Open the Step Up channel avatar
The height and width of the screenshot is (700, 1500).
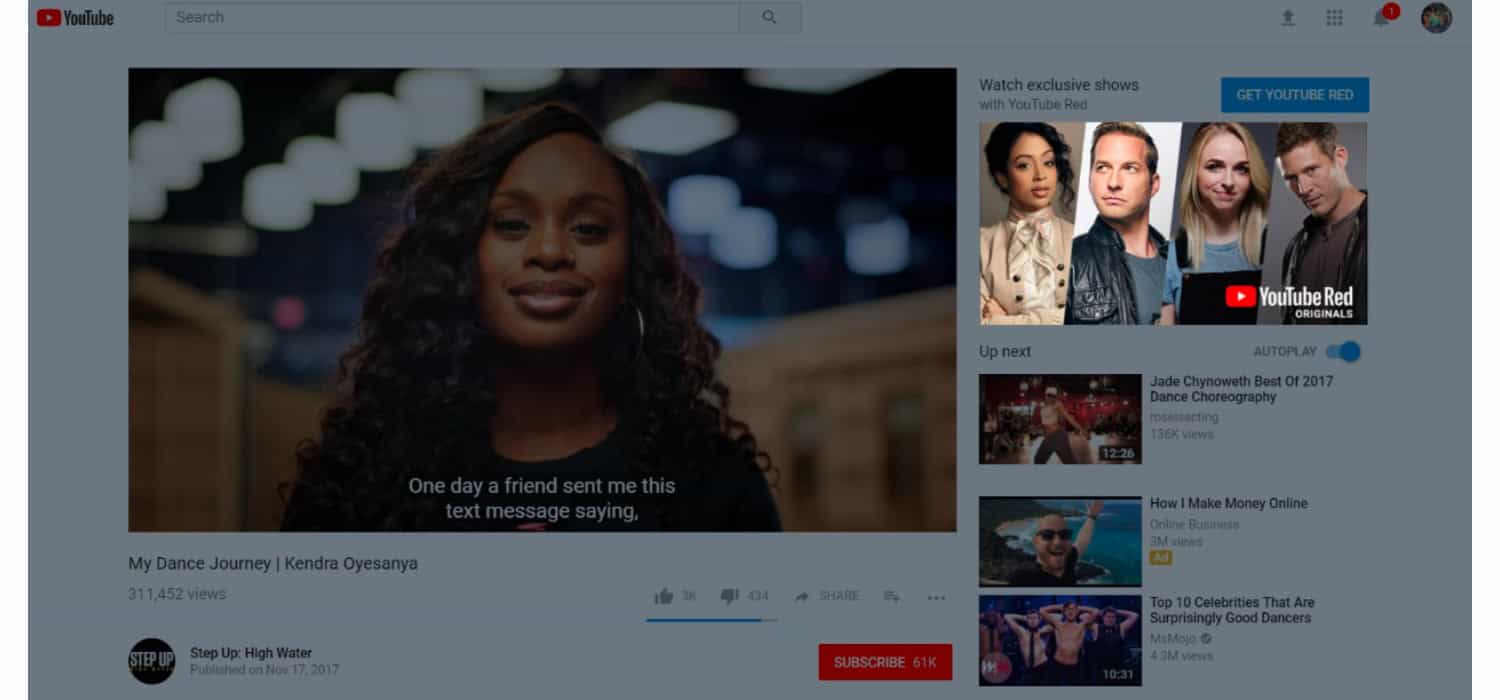152,661
